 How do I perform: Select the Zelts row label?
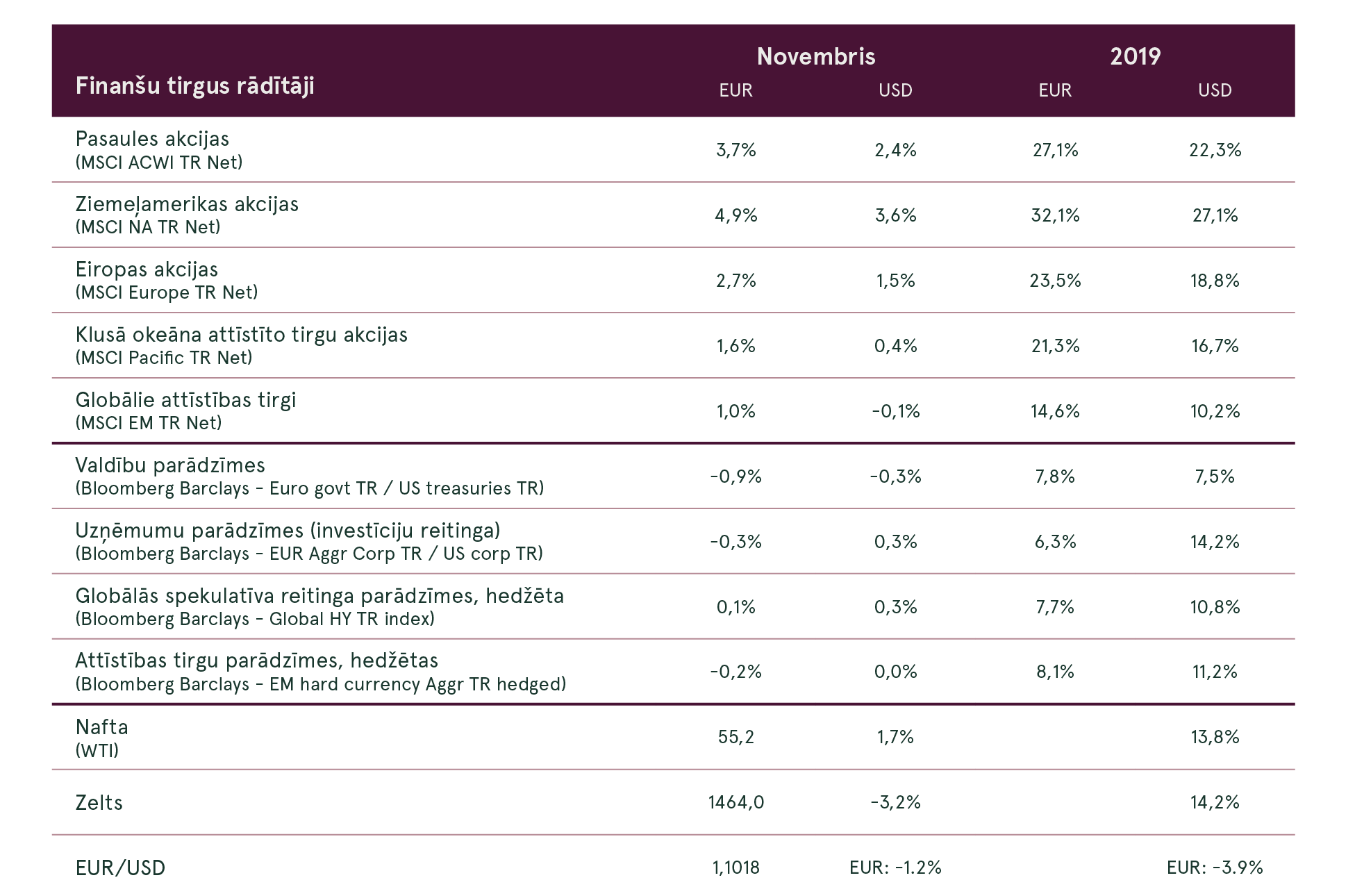click(99, 803)
